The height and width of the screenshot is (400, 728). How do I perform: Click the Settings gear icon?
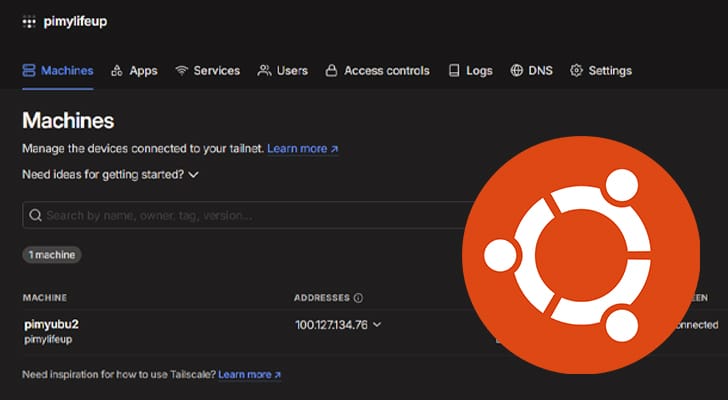[576, 71]
